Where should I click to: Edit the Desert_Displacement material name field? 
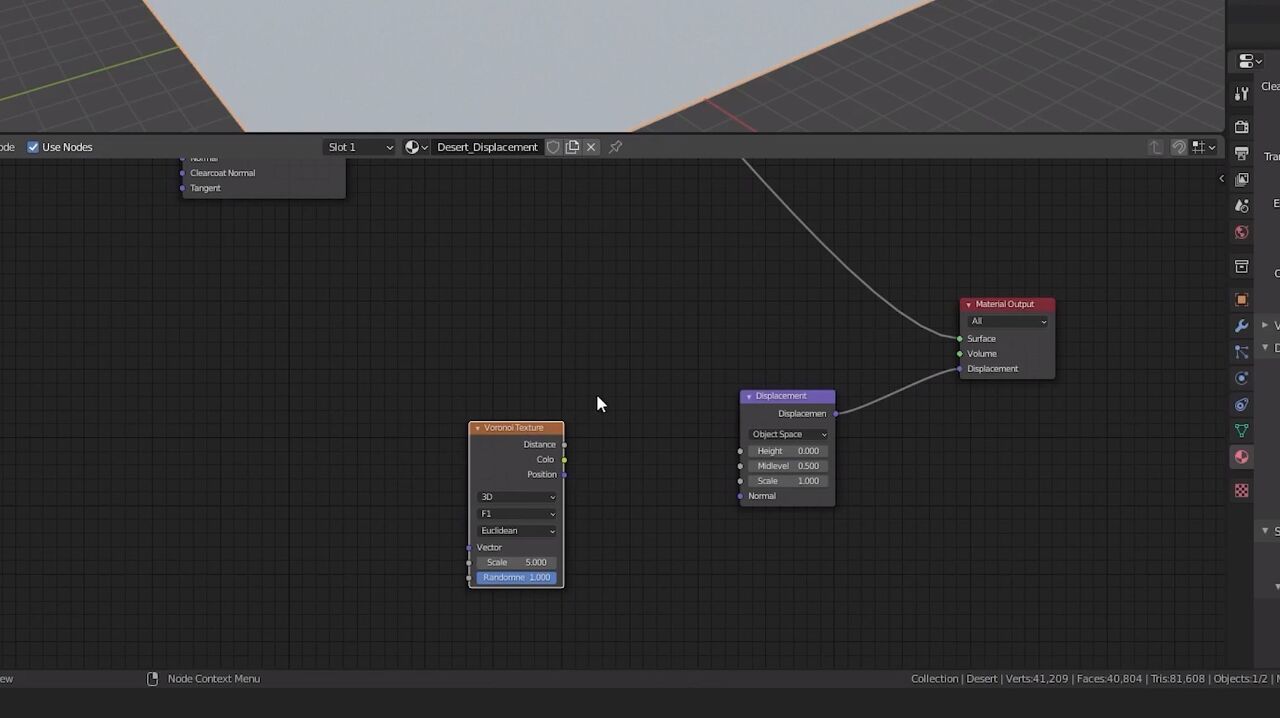click(487, 147)
